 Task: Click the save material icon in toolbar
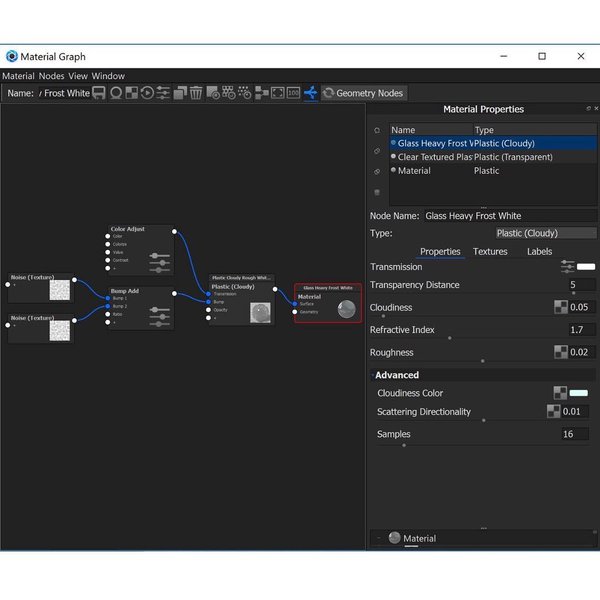coord(99,93)
